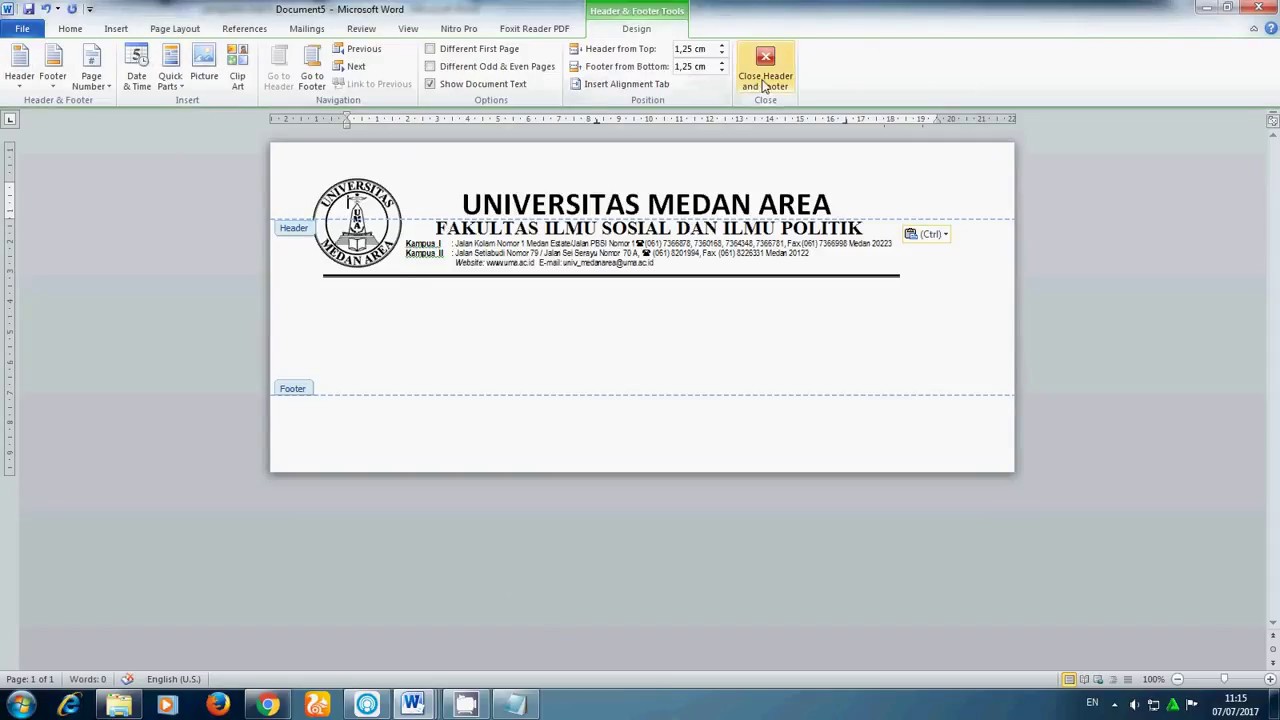Switch to Full Screen Reading view
The image size is (1280, 720).
click(1084, 680)
